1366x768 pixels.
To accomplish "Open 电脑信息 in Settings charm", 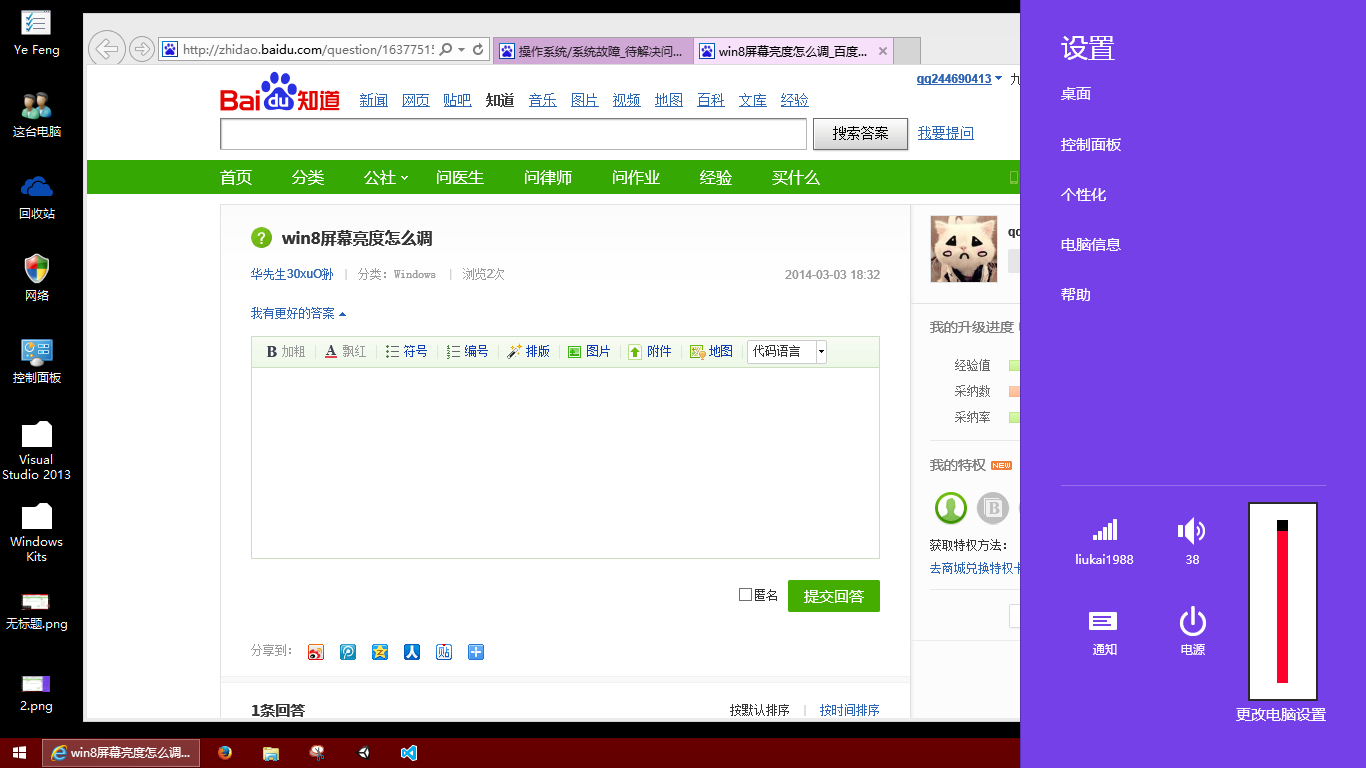I will tap(1091, 244).
